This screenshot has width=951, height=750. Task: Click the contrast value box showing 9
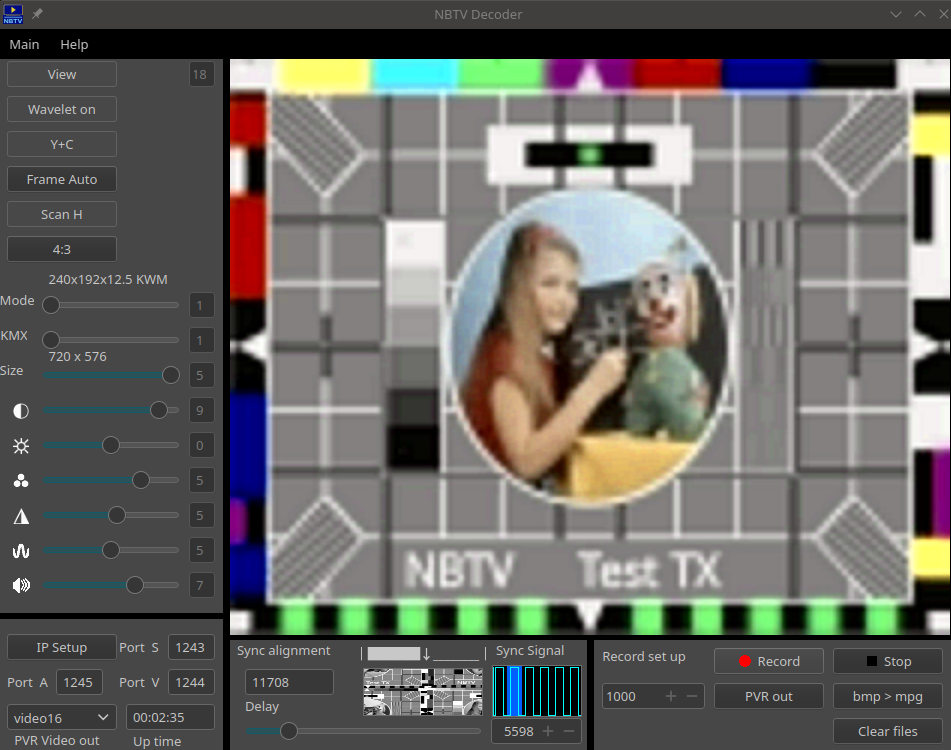click(x=200, y=410)
